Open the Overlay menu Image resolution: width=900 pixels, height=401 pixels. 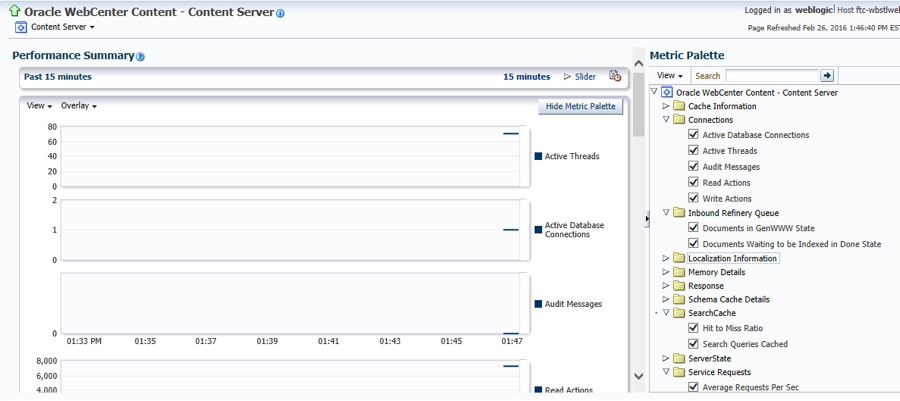coord(79,106)
